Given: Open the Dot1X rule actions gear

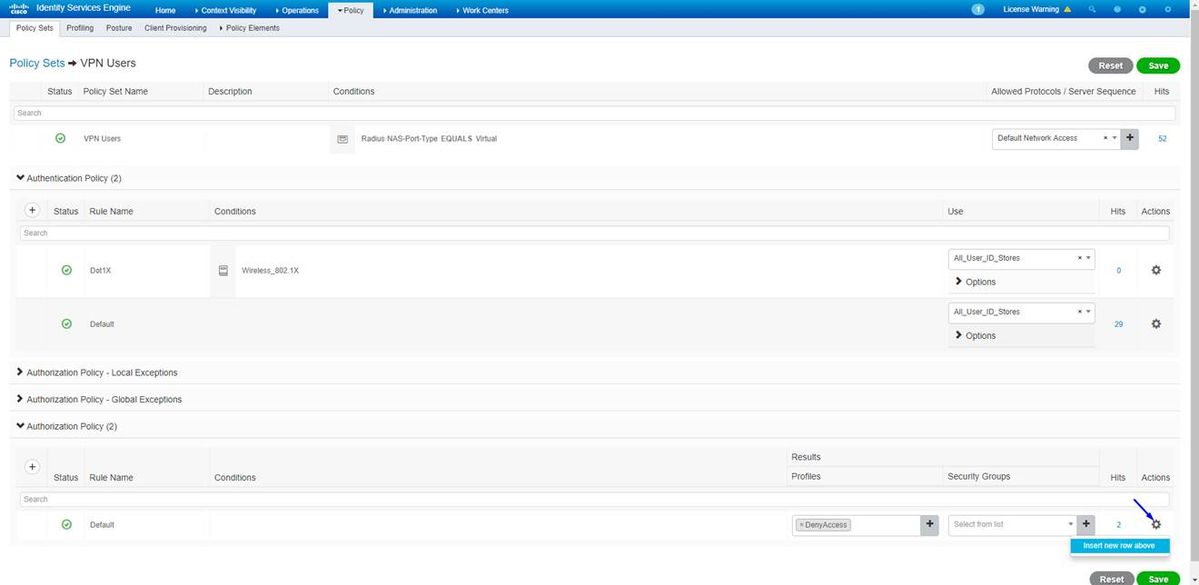Looking at the screenshot, I should [1156, 270].
